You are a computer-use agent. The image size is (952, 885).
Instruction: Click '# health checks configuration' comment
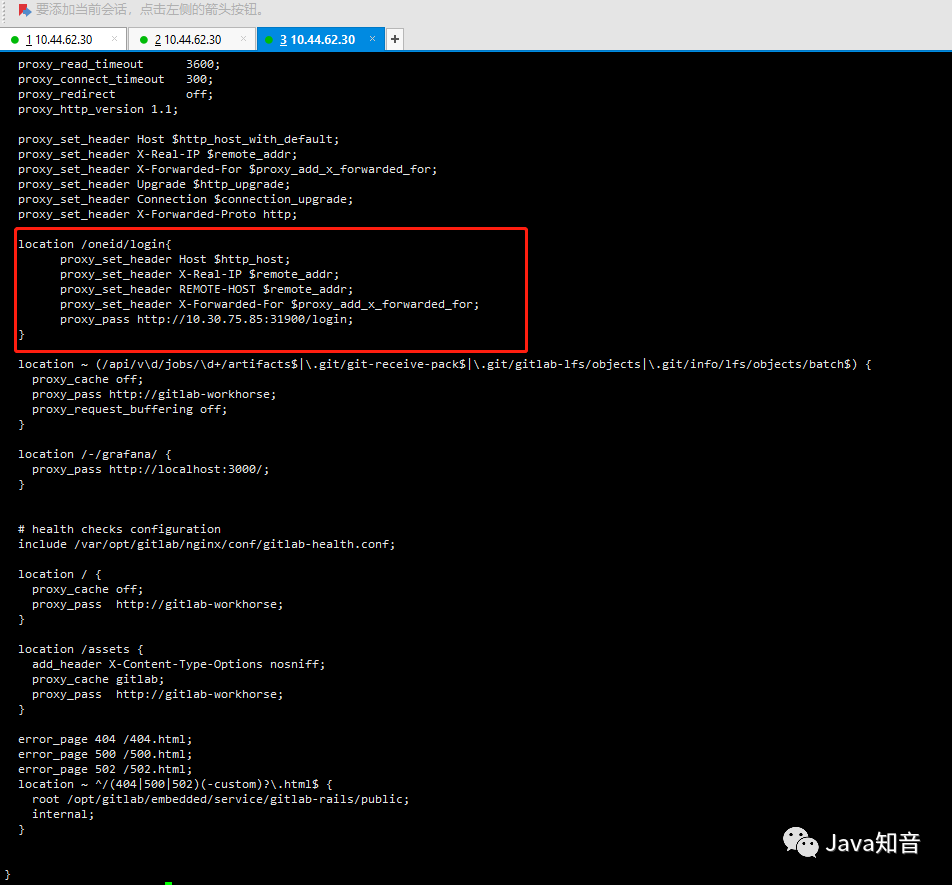pyautogui.click(x=119, y=530)
